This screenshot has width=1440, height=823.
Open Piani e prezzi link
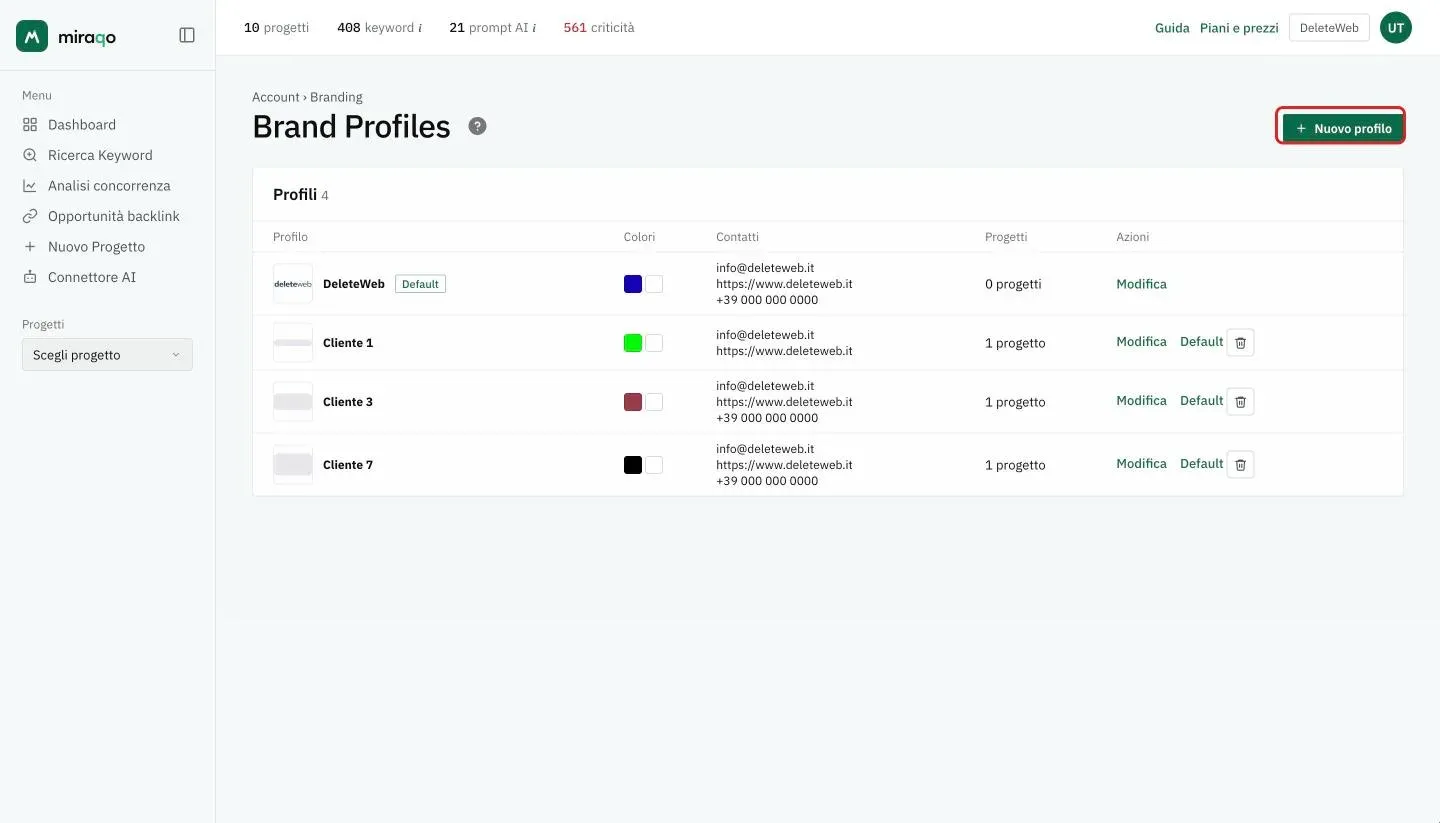tap(1239, 28)
